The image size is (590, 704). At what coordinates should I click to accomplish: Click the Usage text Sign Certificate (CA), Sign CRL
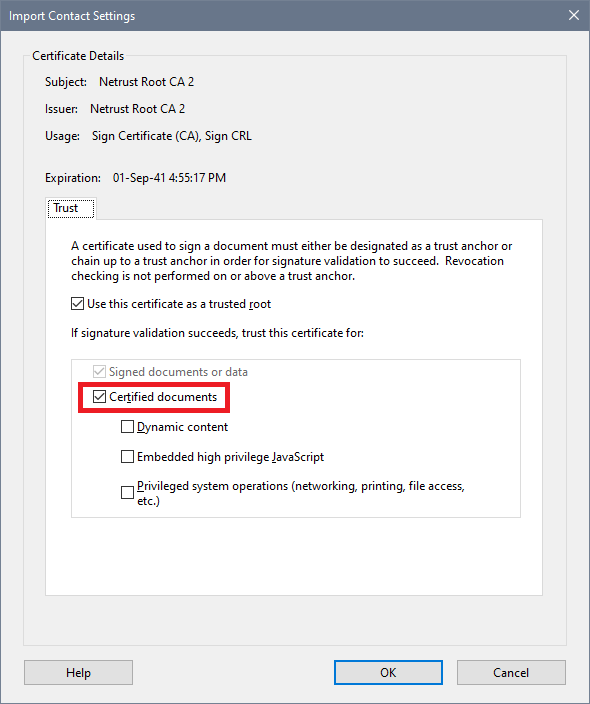tap(172, 136)
